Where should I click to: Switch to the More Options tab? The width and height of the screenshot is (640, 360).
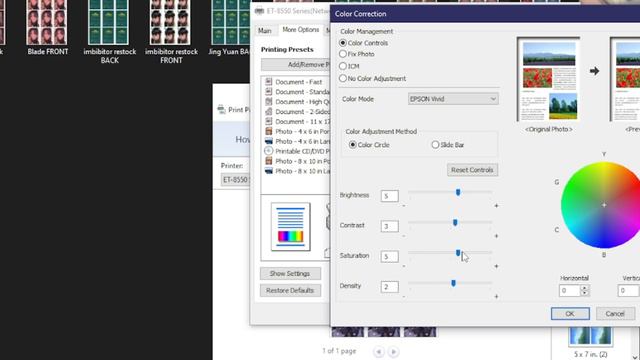pyautogui.click(x=301, y=30)
